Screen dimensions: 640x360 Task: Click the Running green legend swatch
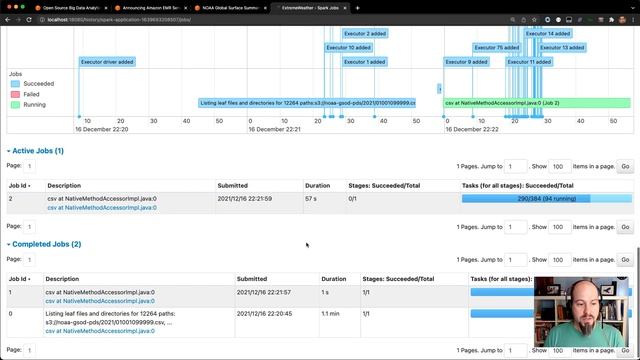(15, 105)
